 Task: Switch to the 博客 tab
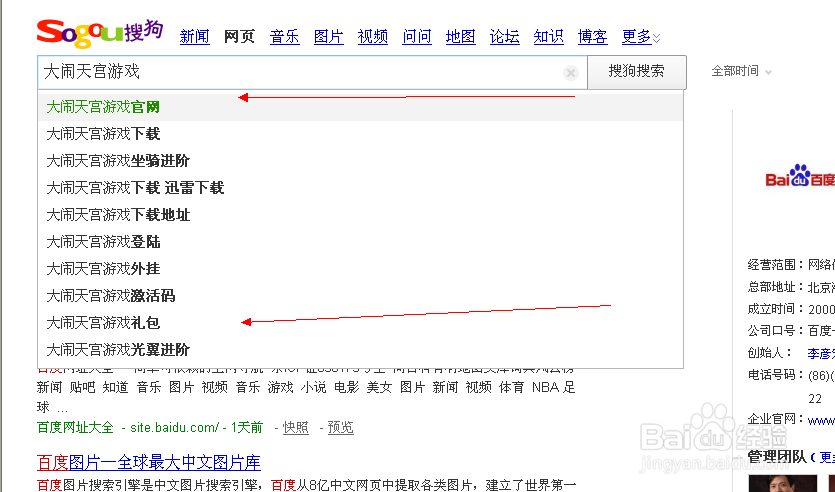click(593, 37)
